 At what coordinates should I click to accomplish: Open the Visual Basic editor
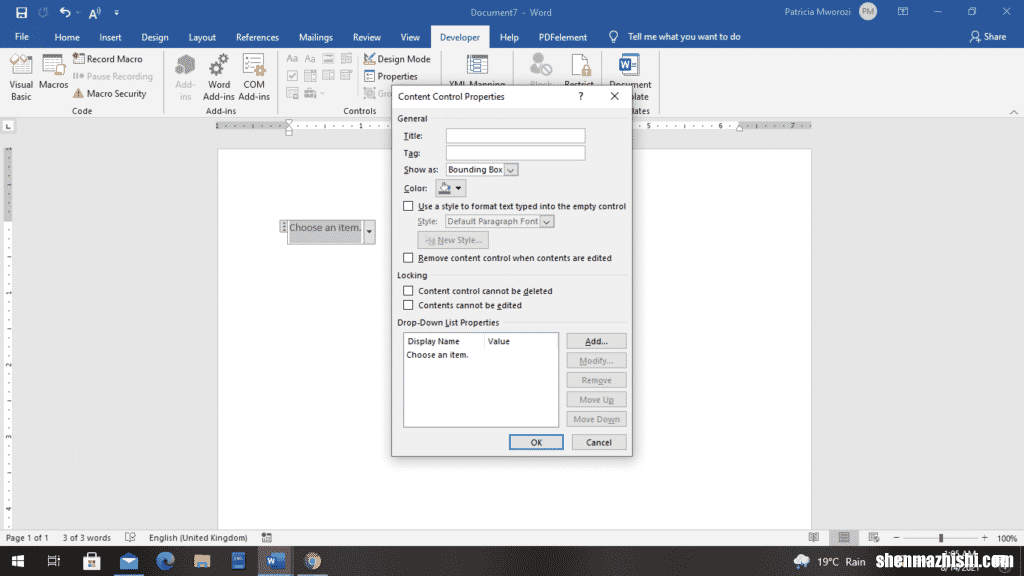coord(21,77)
